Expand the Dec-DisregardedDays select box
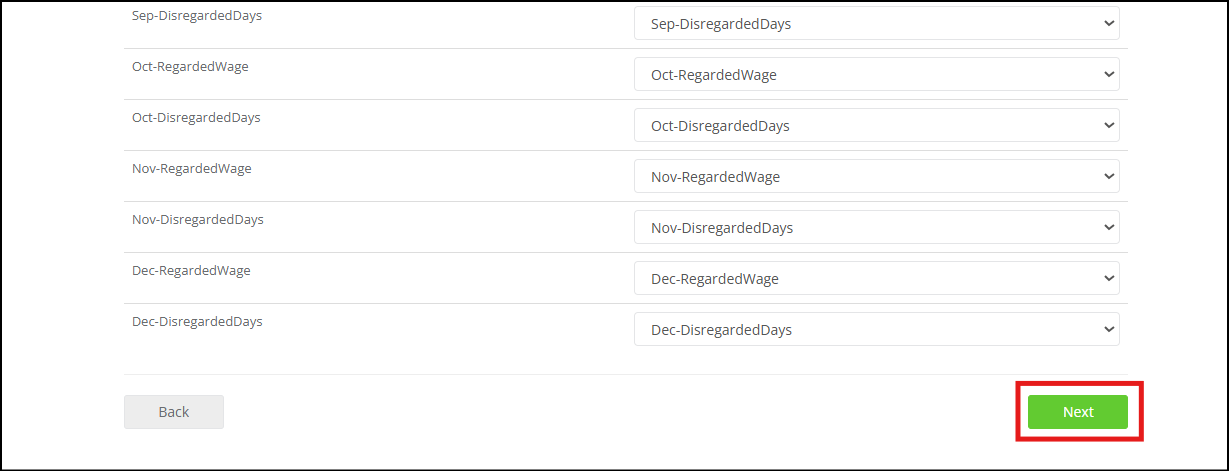The height and width of the screenshot is (471, 1229). click(x=877, y=329)
